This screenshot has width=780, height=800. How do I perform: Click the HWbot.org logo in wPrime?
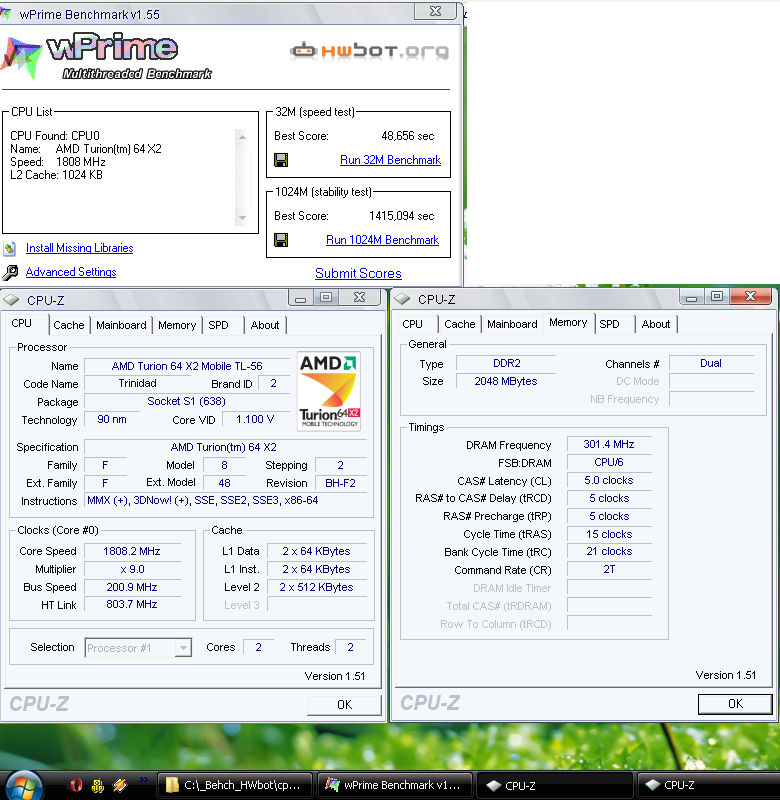pos(370,51)
